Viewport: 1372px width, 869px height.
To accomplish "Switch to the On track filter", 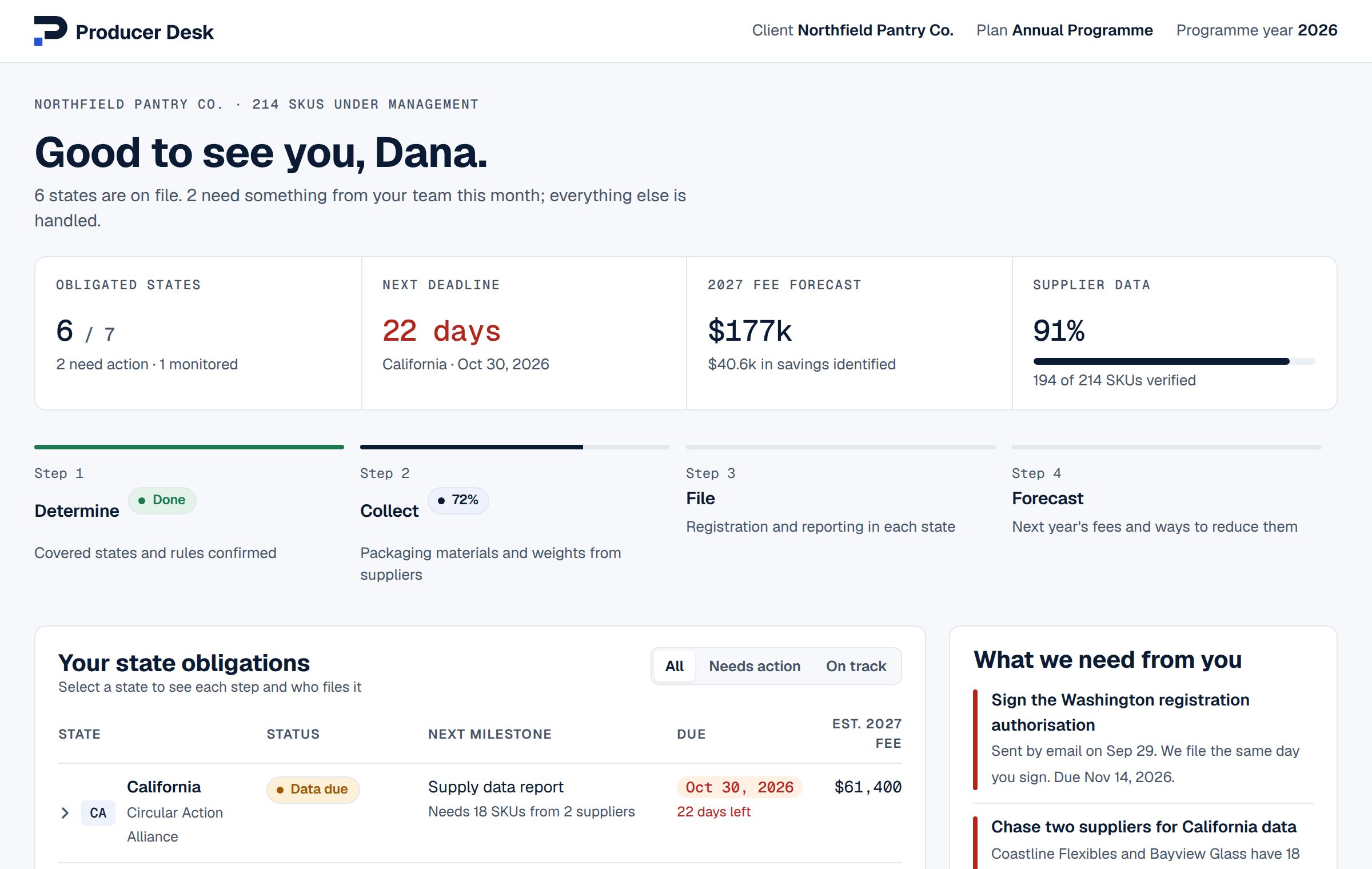I will pyautogui.click(x=856, y=666).
